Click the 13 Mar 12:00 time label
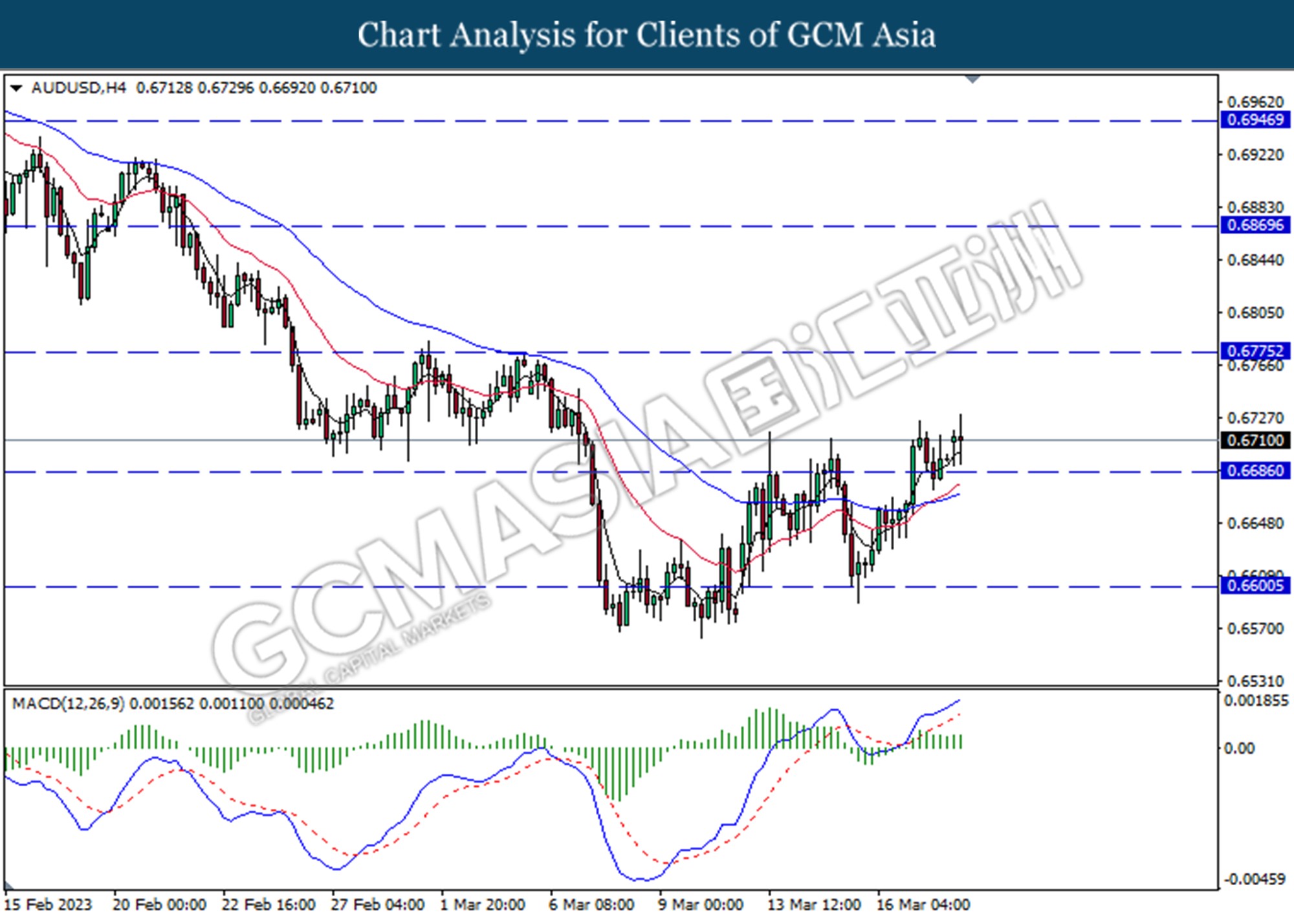The height and width of the screenshot is (924, 1294). click(x=814, y=905)
